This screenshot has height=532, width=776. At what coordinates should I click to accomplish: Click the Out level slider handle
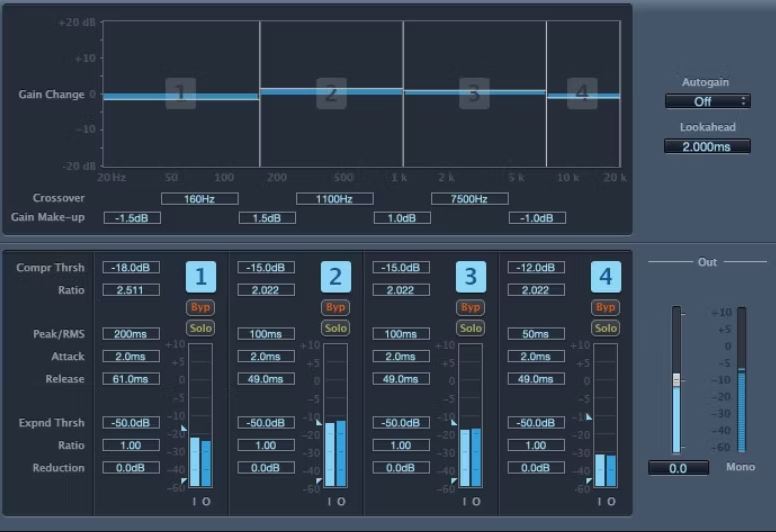677,380
